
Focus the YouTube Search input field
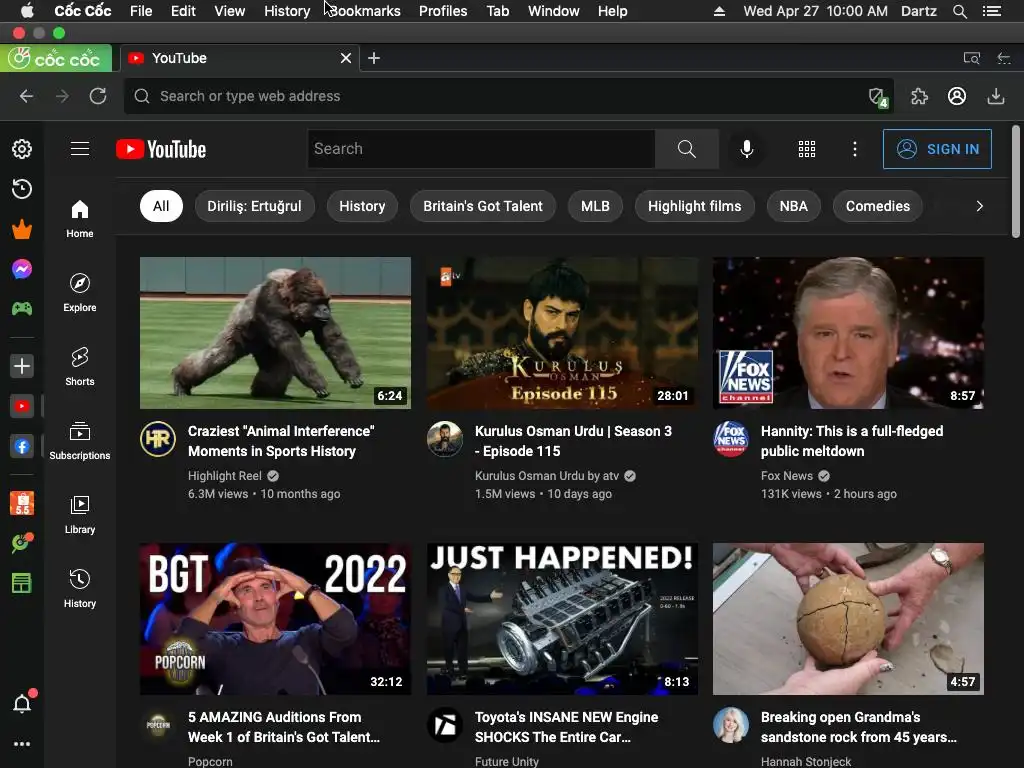point(481,149)
